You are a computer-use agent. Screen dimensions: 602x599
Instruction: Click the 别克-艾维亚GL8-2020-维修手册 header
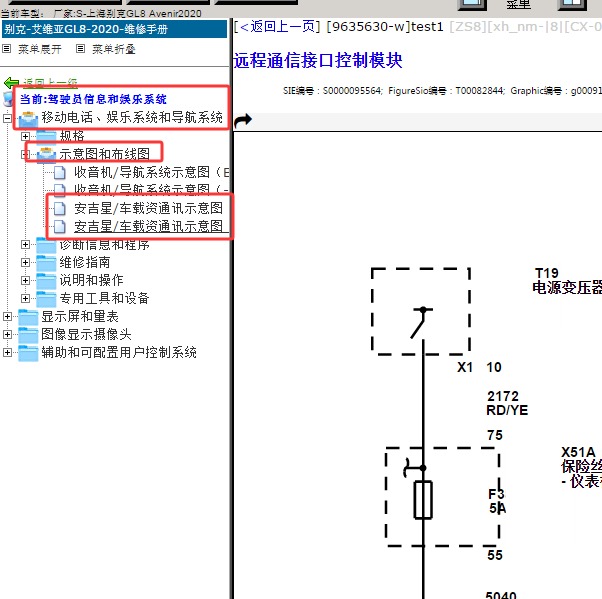coord(114,30)
